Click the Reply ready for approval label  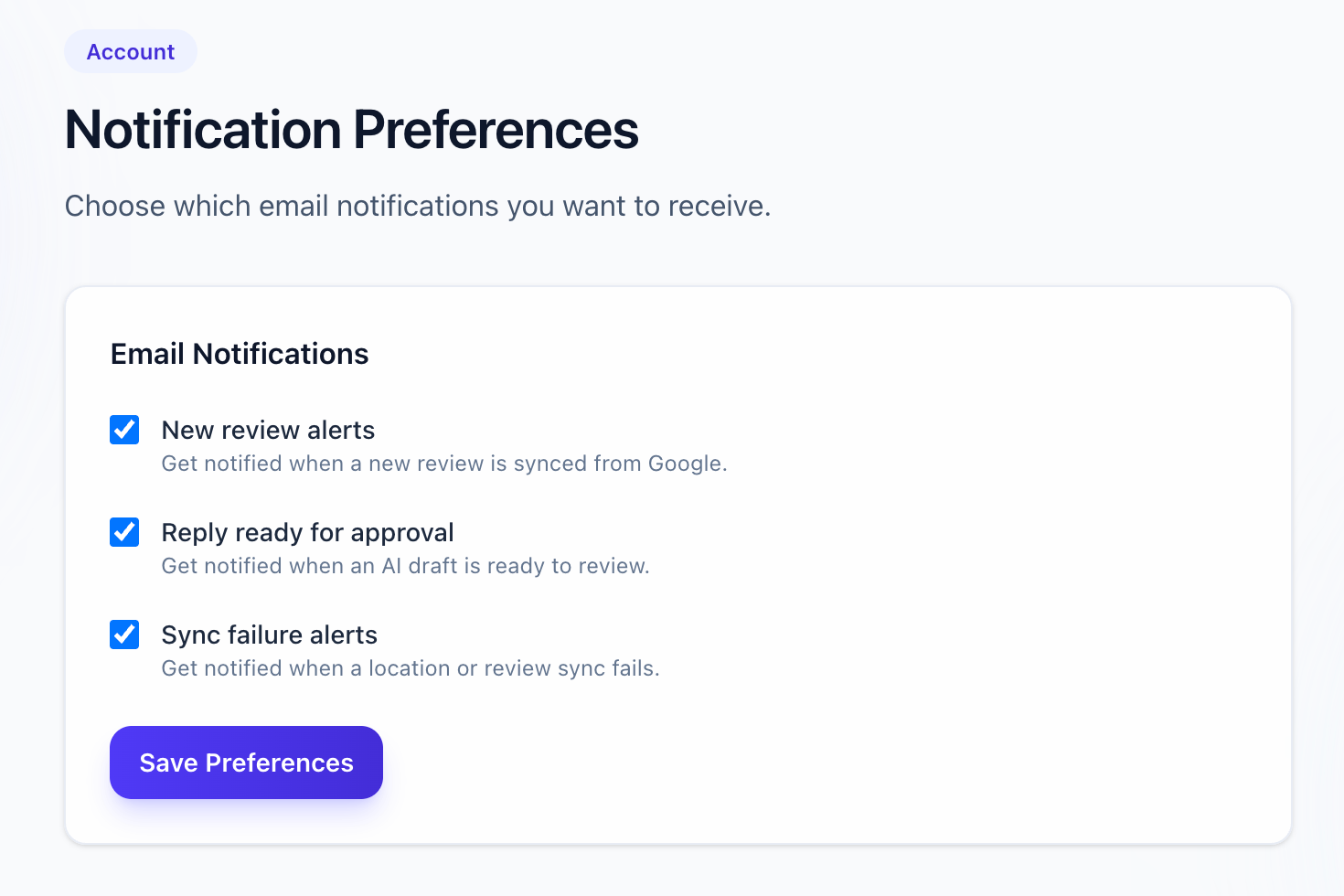[x=307, y=532]
